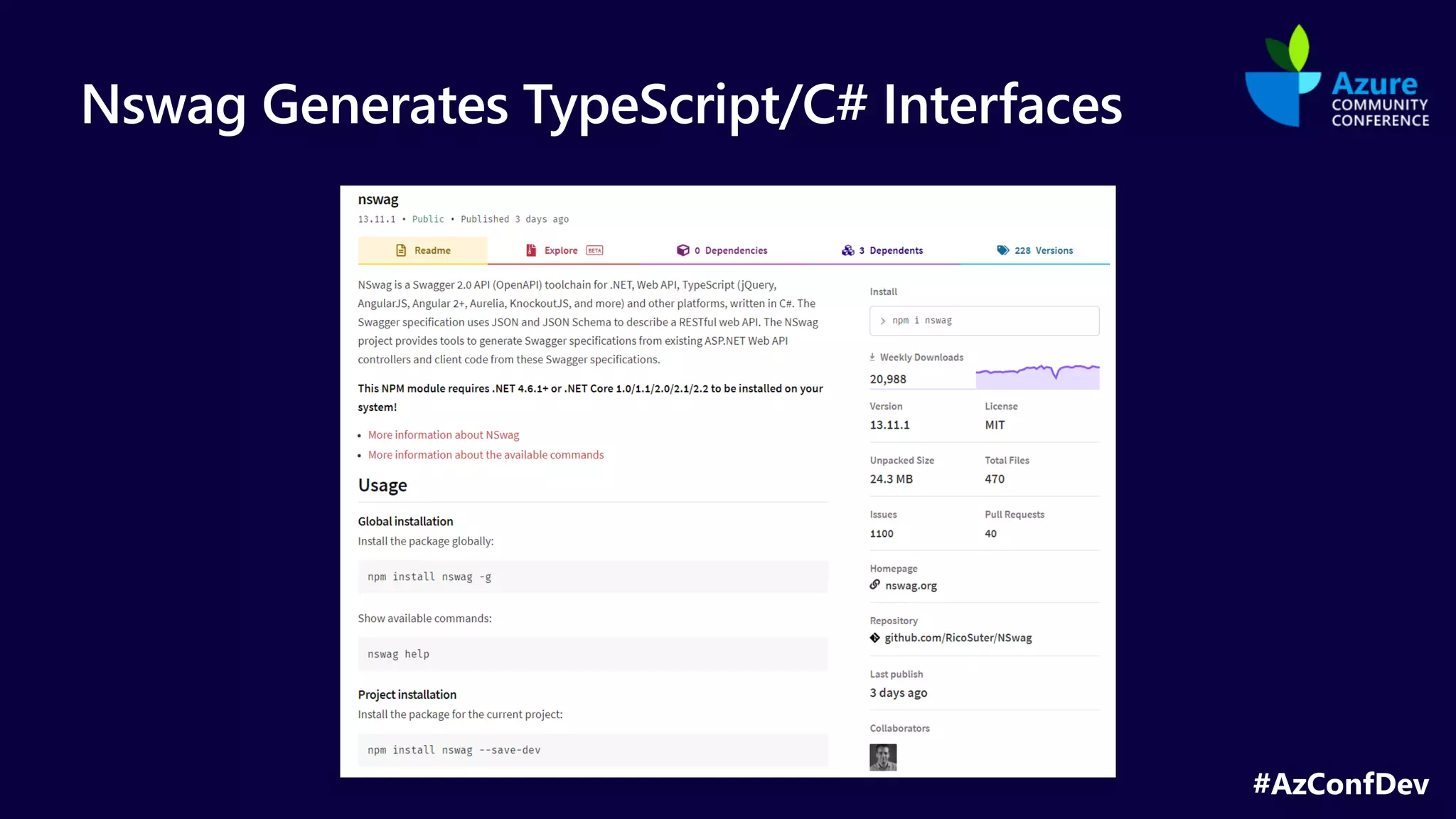The height and width of the screenshot is (819, 1456).
Task: Click the MIT license value
Action: 995,424
